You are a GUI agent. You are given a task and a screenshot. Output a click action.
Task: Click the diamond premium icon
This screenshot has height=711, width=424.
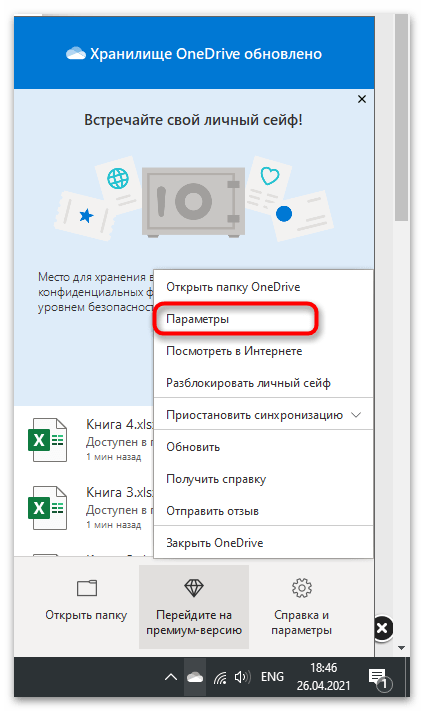click(194, 588)
